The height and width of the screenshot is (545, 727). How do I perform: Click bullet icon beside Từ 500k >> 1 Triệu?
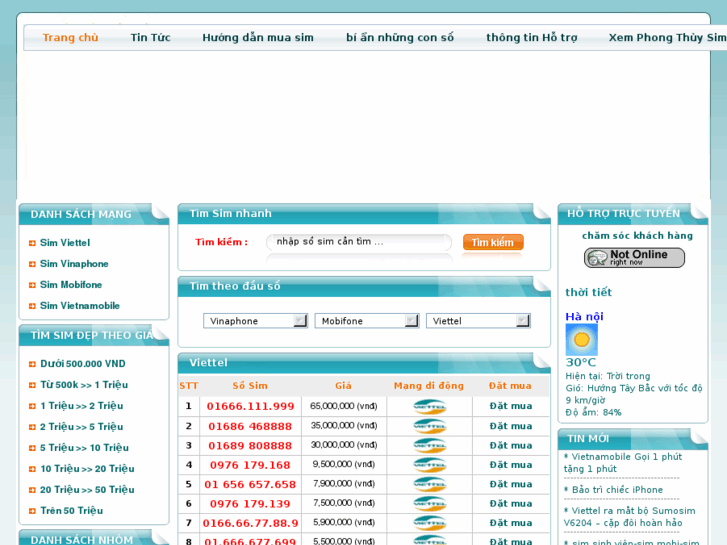click(x=32, y=385)
